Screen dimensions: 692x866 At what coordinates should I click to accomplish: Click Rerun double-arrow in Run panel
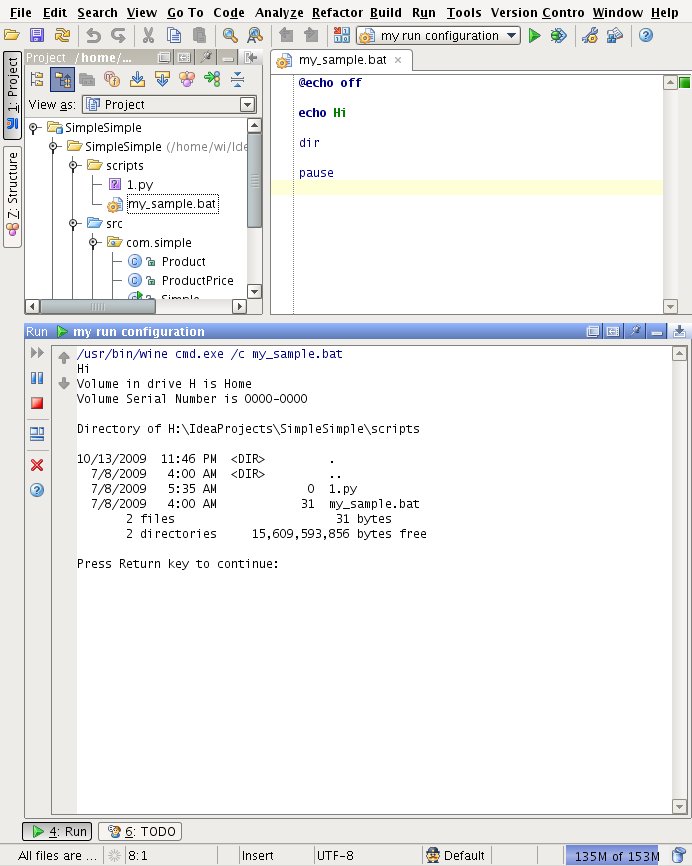[x=37, y=353]
